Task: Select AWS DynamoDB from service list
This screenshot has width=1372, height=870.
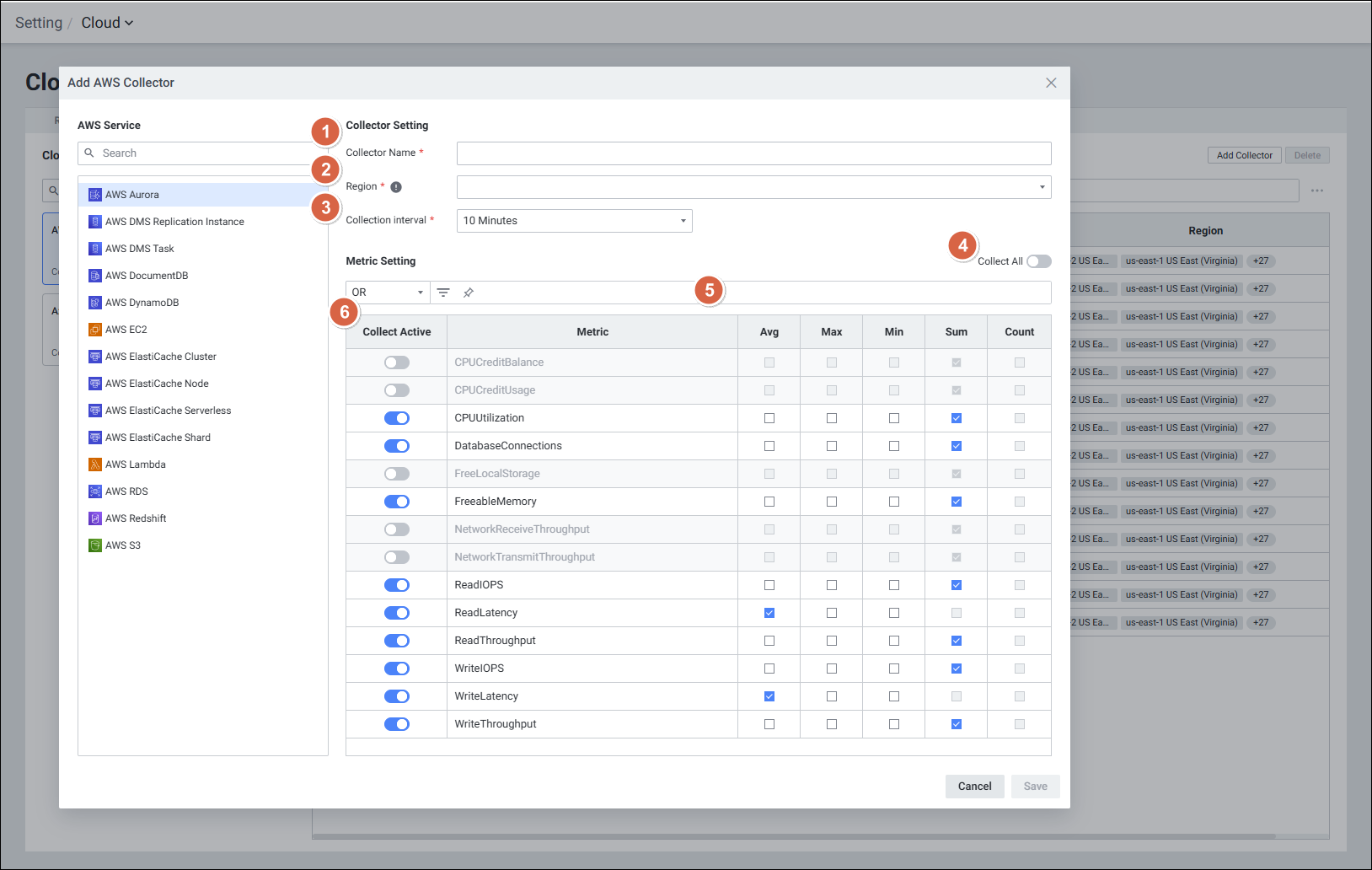Action: pos(142,303)
